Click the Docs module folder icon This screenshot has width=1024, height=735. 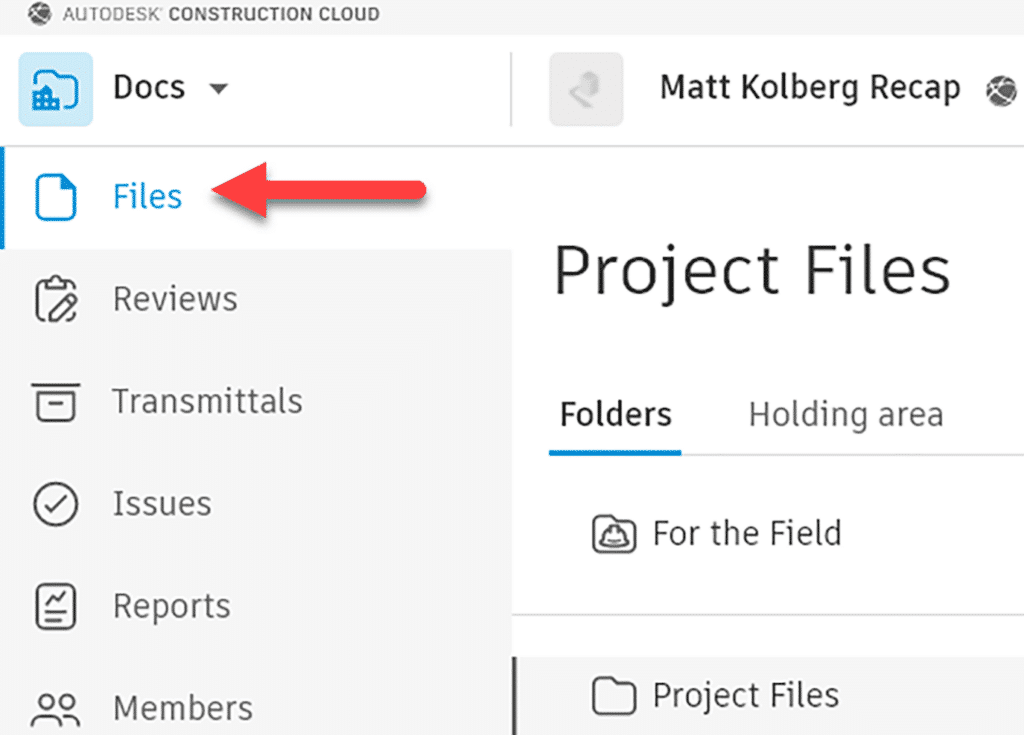55,88
